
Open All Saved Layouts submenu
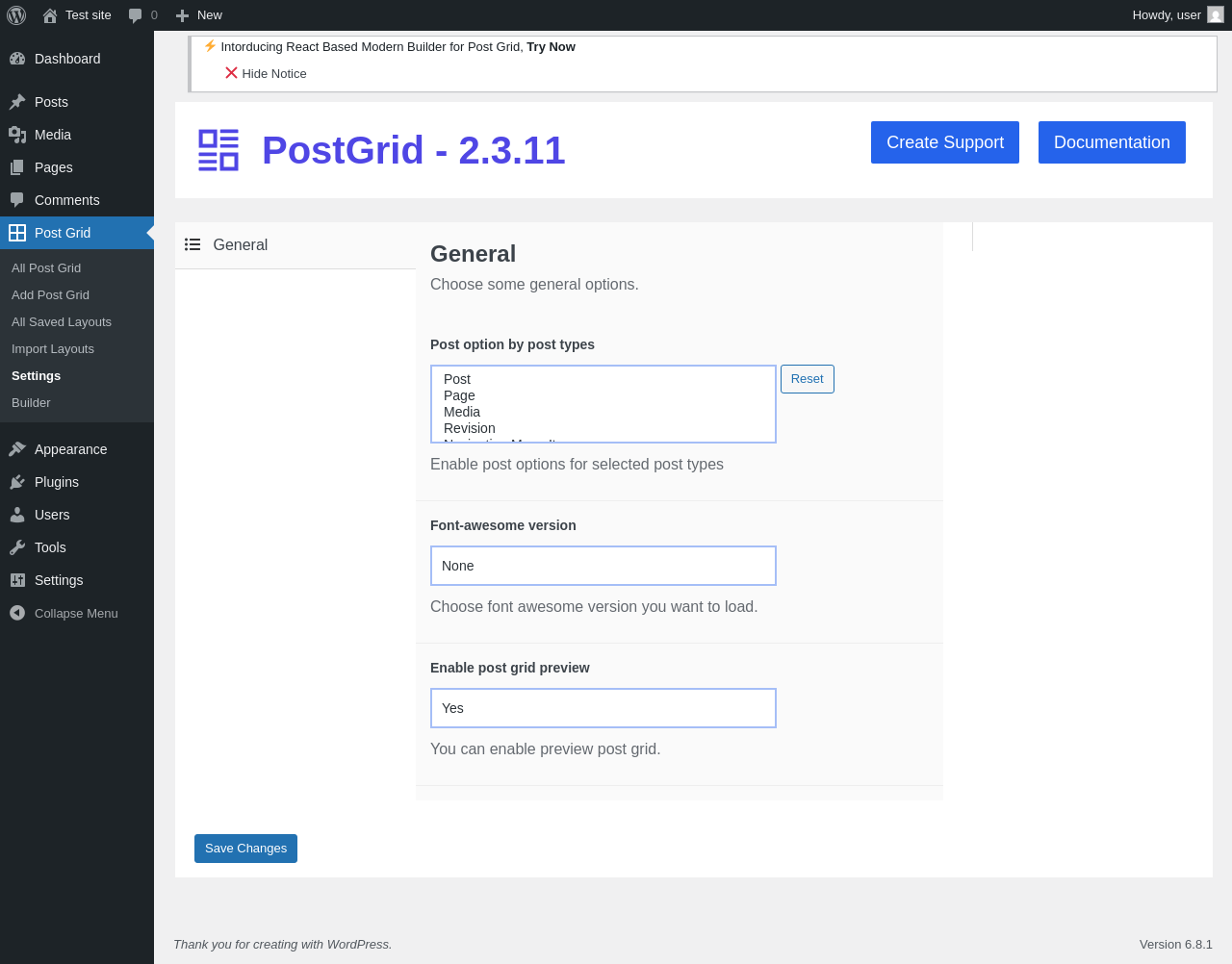pos(77,322)
